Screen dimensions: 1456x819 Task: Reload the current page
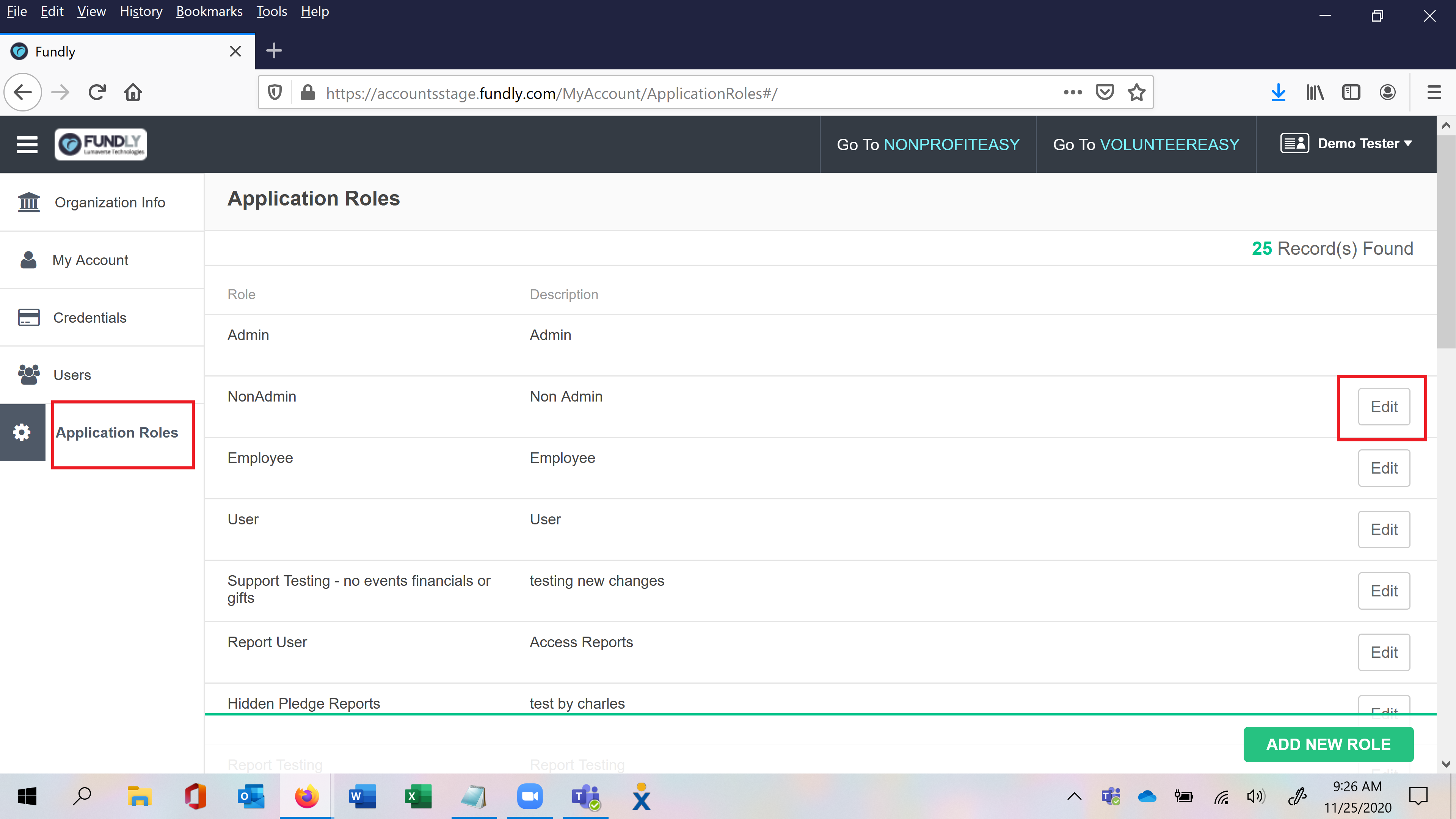[x=97, y=92]
